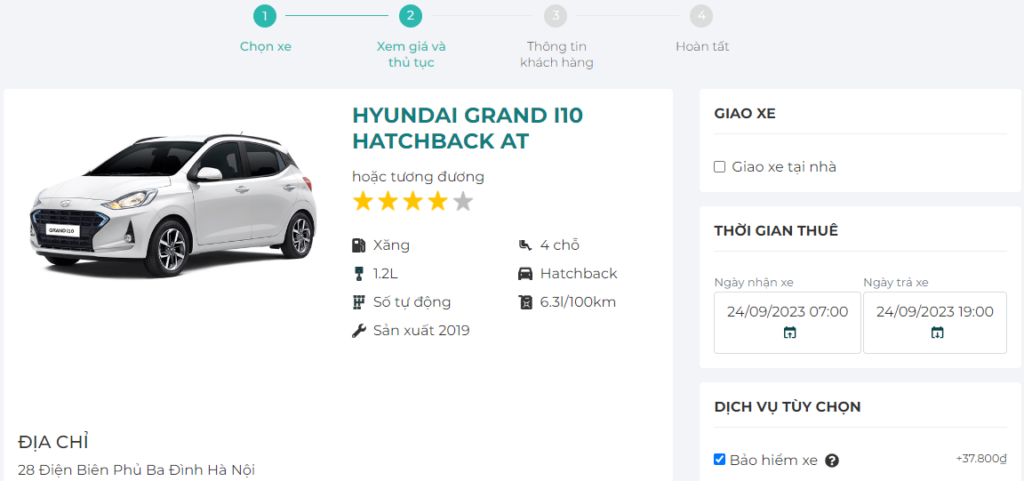Click the gearbox icon beside Số tự động

point(359,302)
